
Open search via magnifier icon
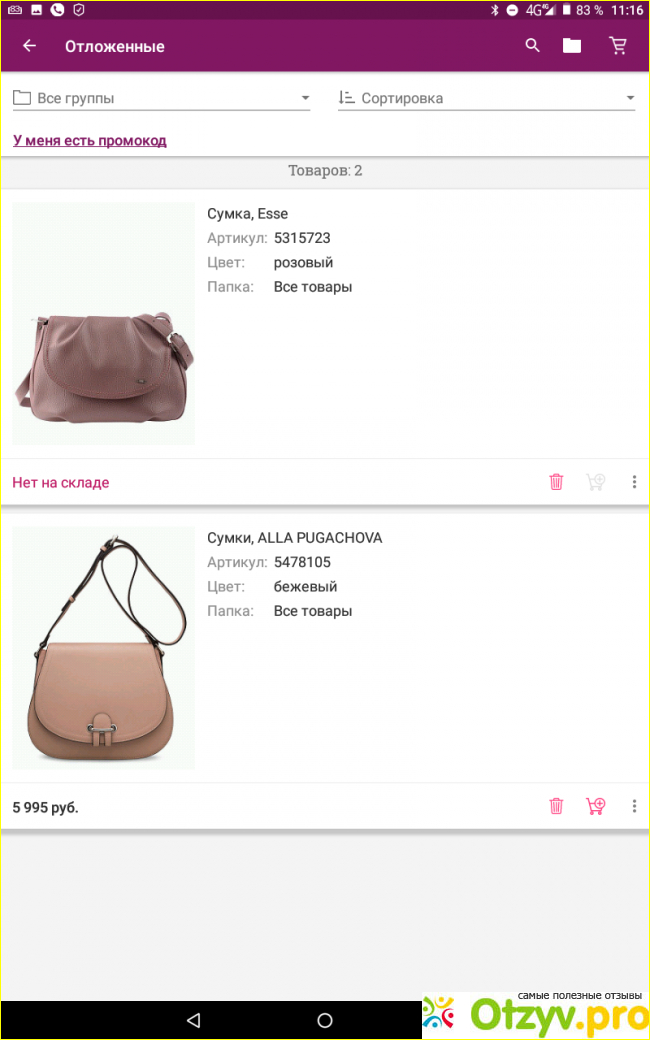[x=532, y=46]
